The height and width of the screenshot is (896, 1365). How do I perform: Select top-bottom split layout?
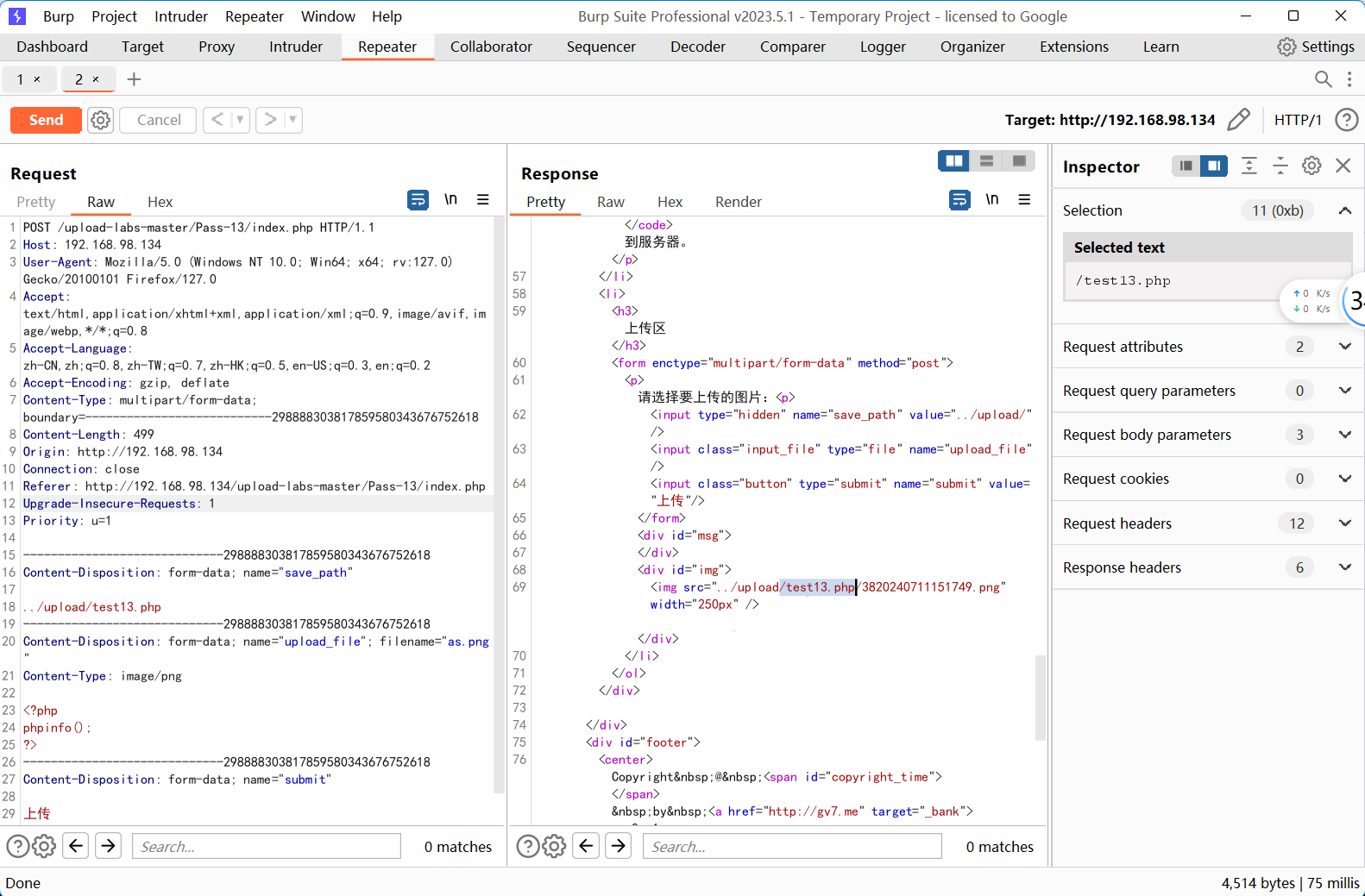[986, 161]
